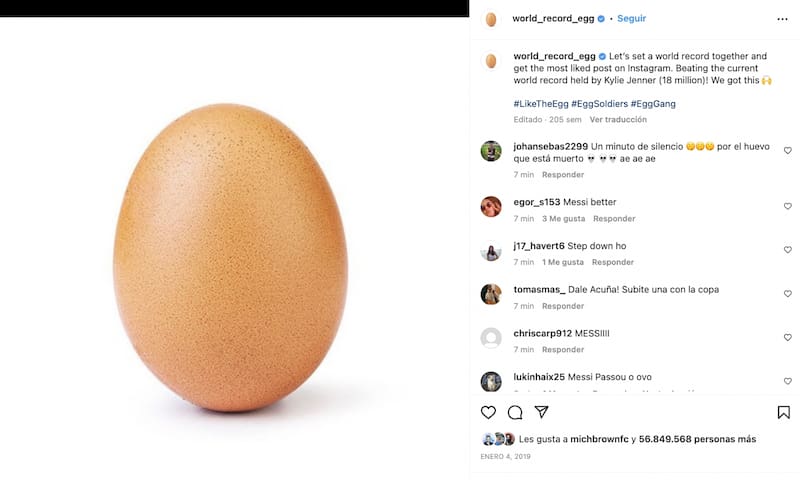Open the #LikeTheEgg hashtag
Screen dimensions: 800x480
540,103
